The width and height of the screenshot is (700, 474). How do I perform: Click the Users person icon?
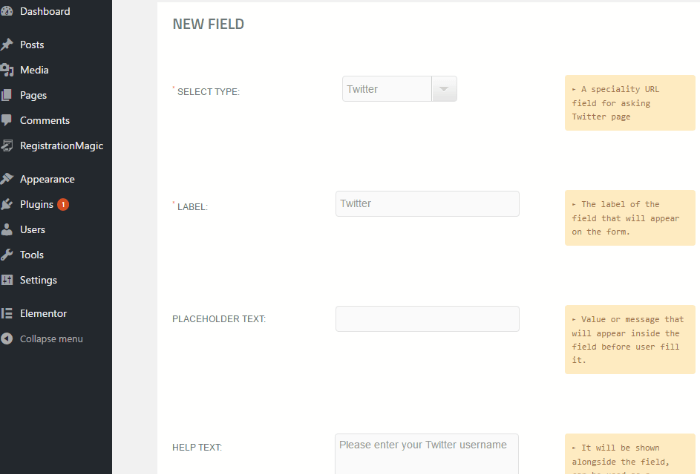point(8,229)
